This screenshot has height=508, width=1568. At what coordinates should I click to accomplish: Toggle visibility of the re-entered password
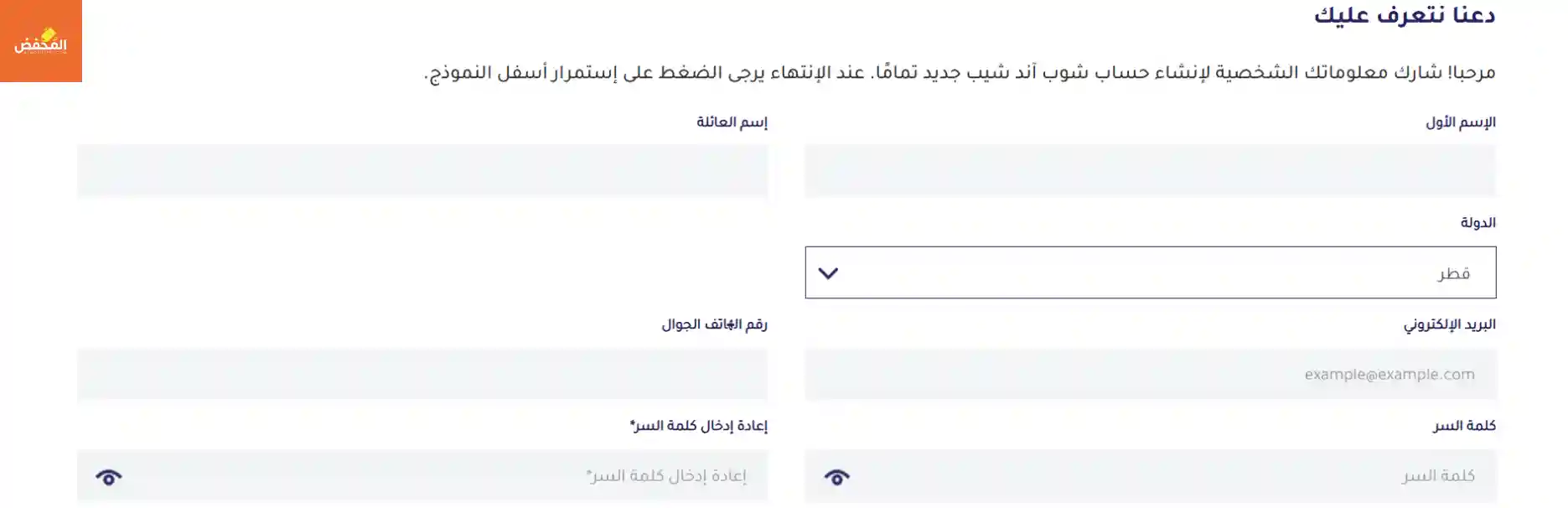point(109,477)
